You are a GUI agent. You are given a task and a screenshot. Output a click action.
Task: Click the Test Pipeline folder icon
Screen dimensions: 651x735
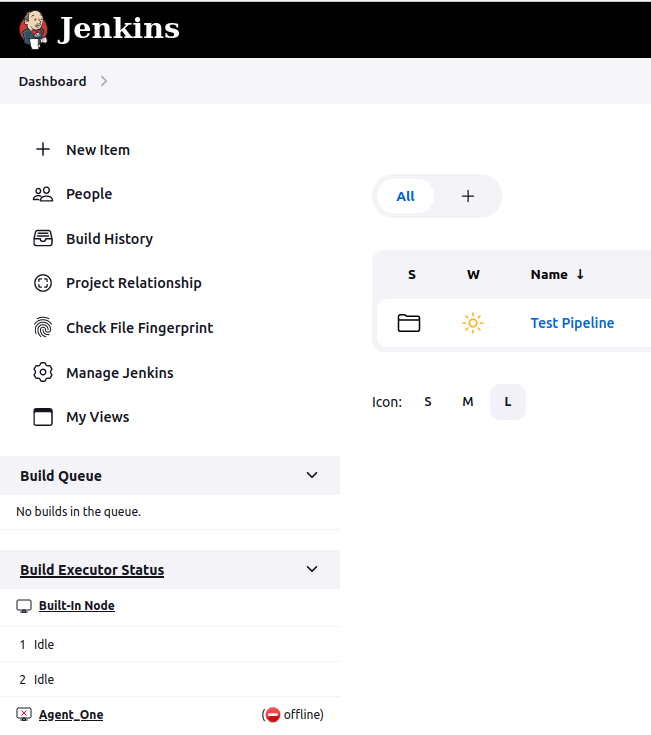[409, 323]
